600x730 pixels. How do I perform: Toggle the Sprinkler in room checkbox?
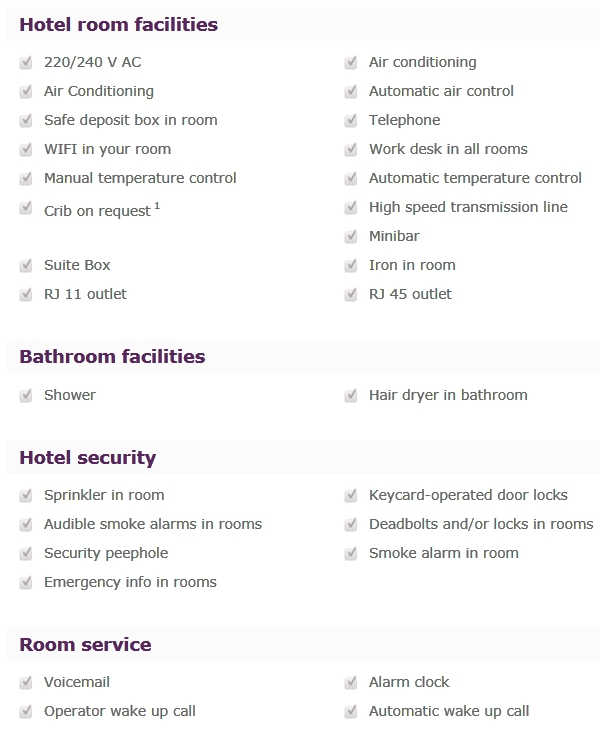click(x=26, y=495)
